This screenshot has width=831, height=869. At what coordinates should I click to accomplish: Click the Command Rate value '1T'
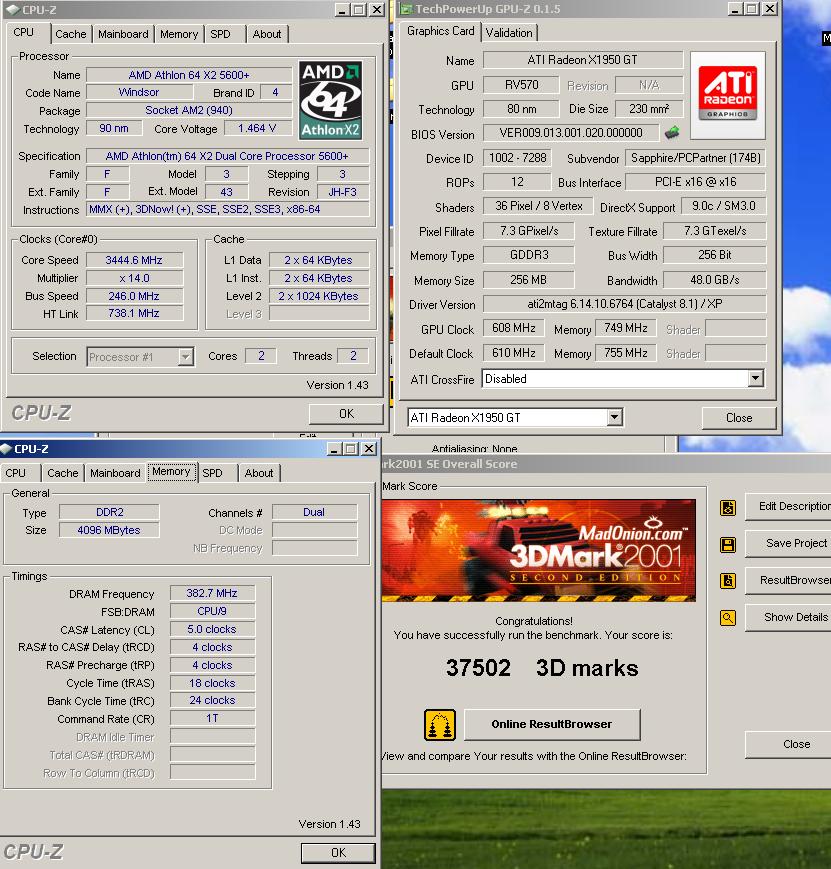coord(212,718)
